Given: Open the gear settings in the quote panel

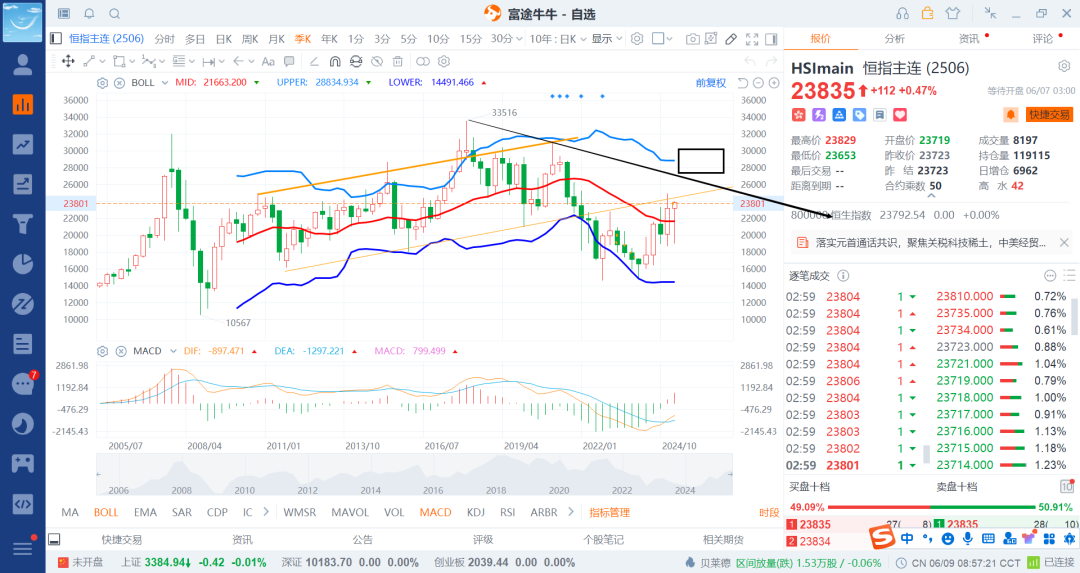Looking at the screenshot, I should click(1064, 66).
